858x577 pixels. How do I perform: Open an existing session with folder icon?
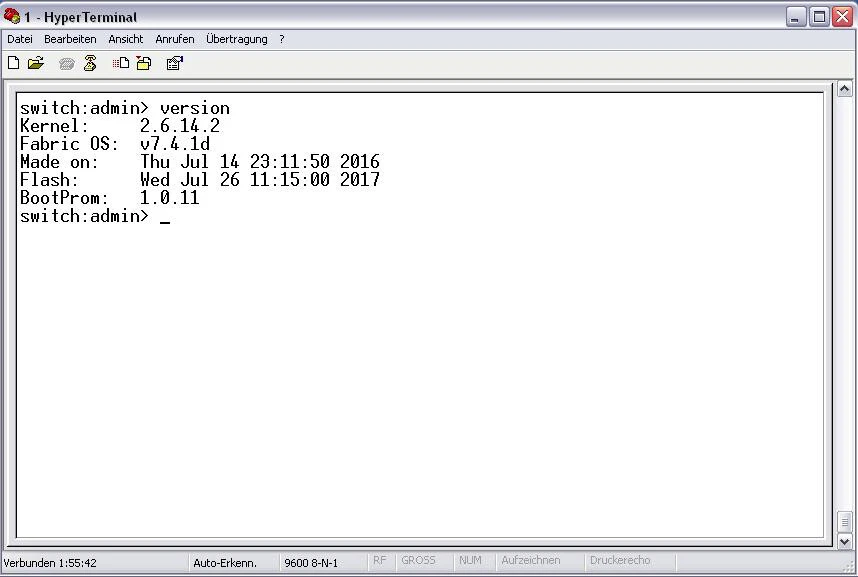36,64
